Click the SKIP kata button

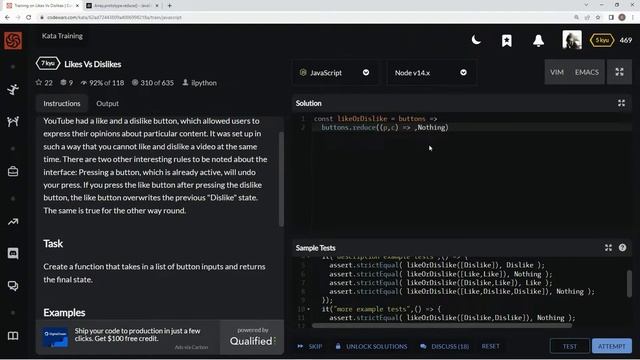click(310, 346)
